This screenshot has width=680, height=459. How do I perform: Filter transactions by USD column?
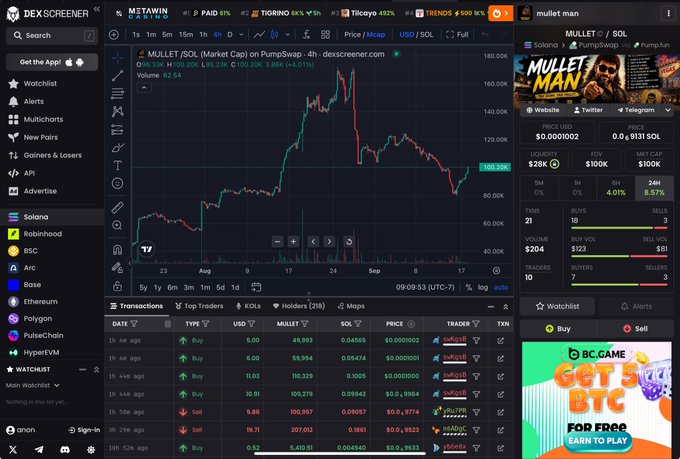(x=252, y=324)
